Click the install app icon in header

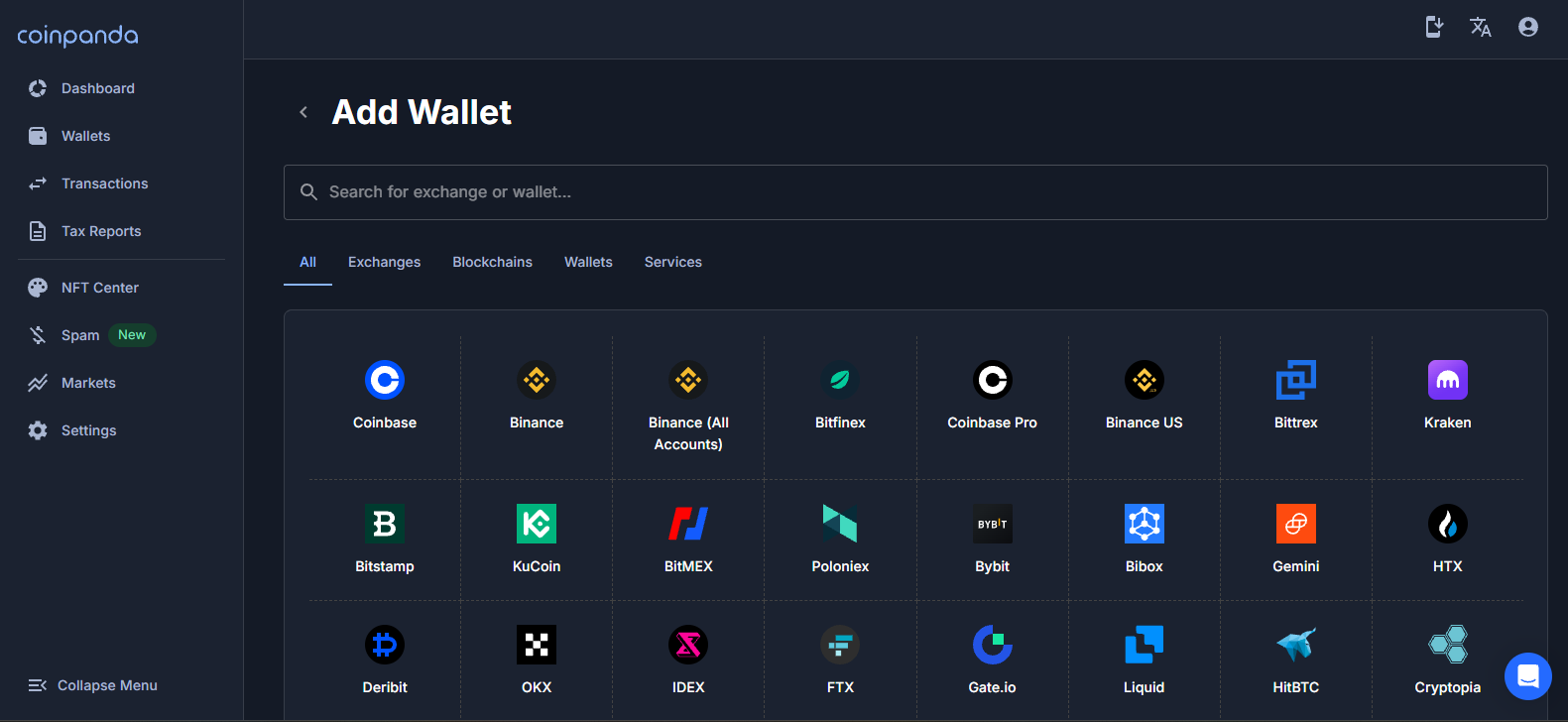tap(1434, 27)
